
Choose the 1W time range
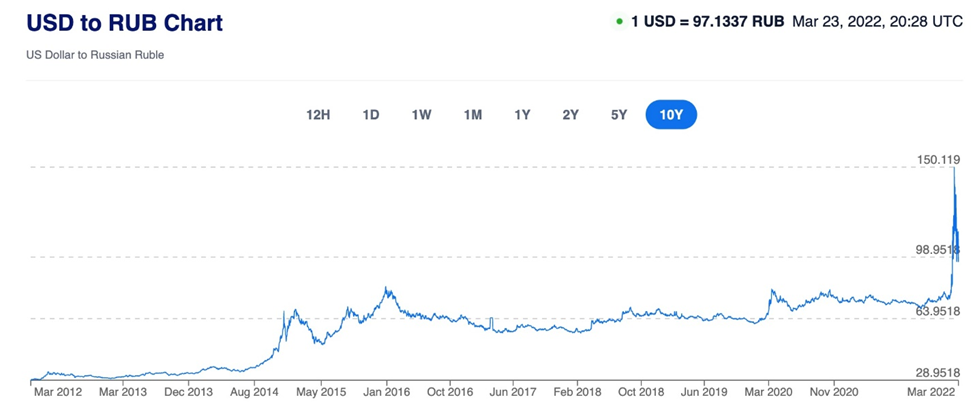pyautogui.click(x=421, y=115)
